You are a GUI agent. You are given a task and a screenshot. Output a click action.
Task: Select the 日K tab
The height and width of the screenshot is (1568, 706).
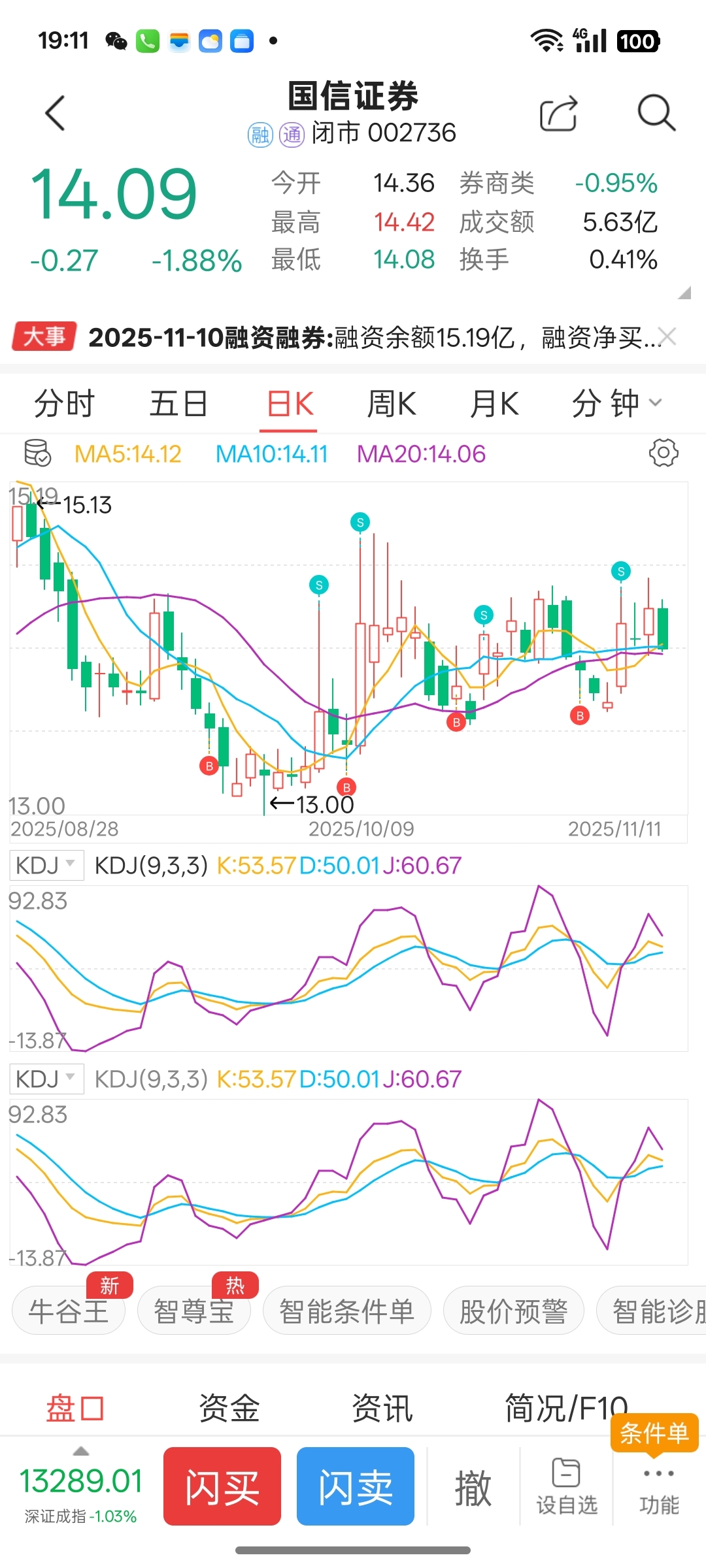point(290,403)
